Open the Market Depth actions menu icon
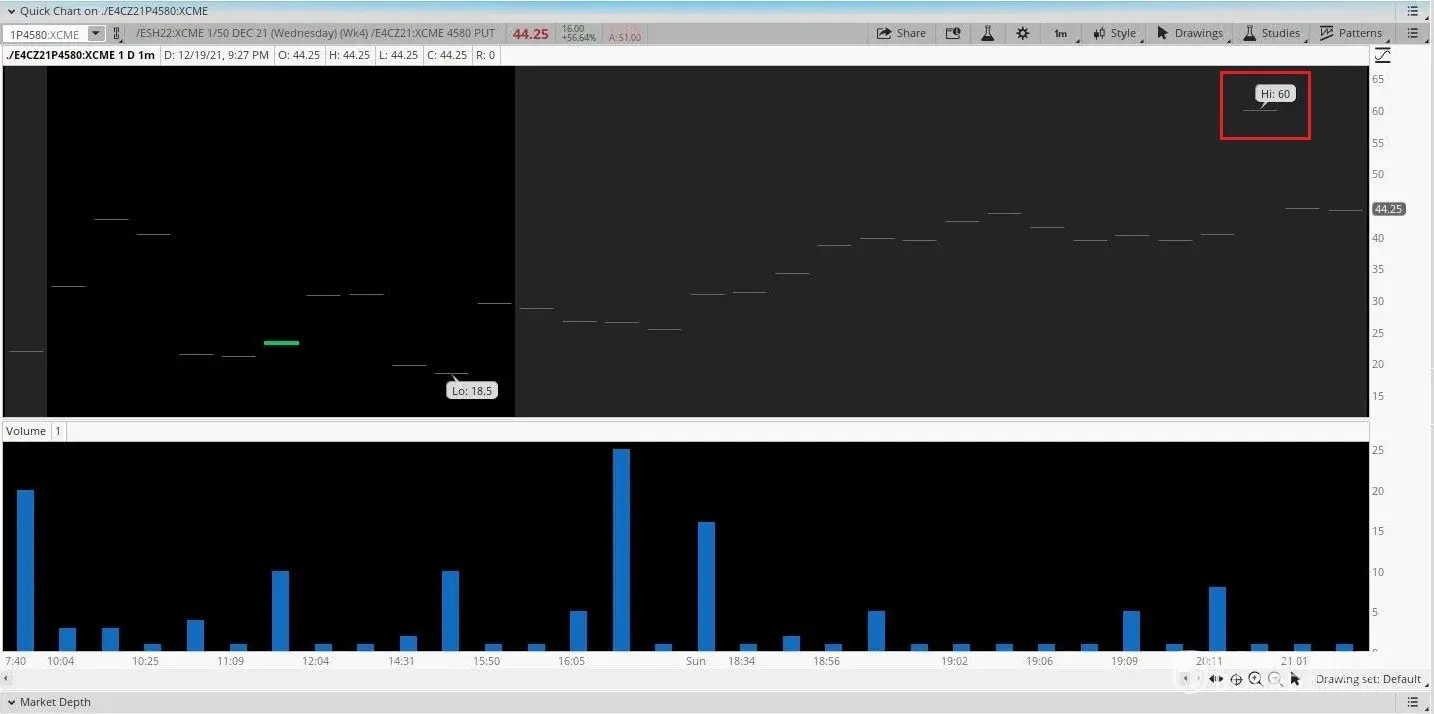The width and height of the screenshot is (1434, 714). 1412,702
